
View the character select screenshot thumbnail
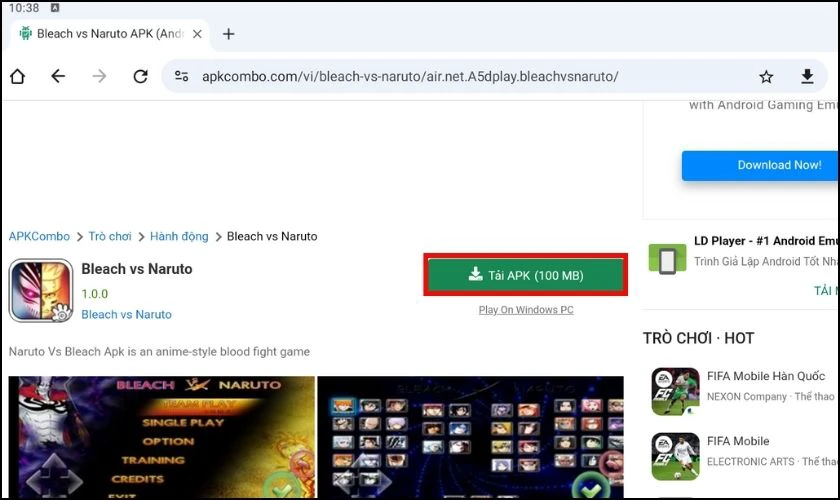[471, 437]
